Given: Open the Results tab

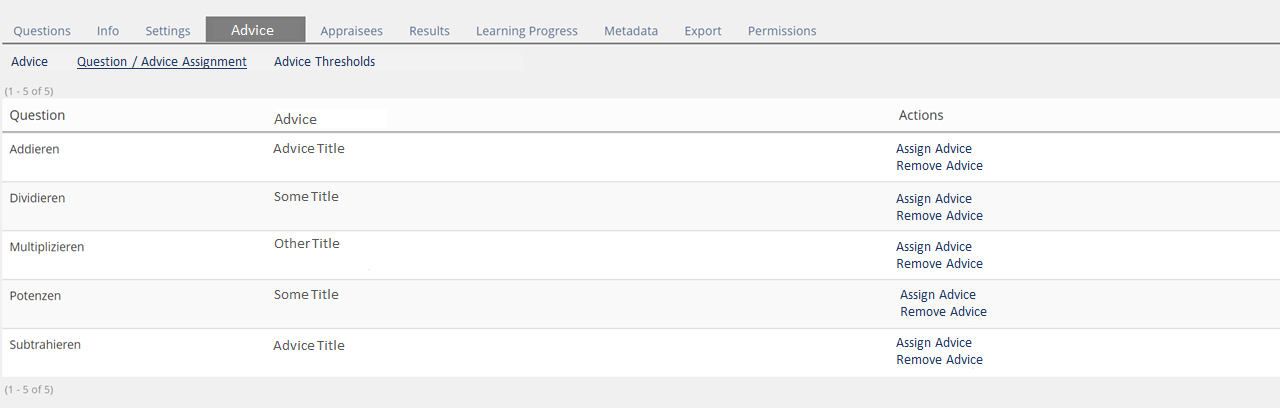Looking at the screenshot, I should (429, 31).
